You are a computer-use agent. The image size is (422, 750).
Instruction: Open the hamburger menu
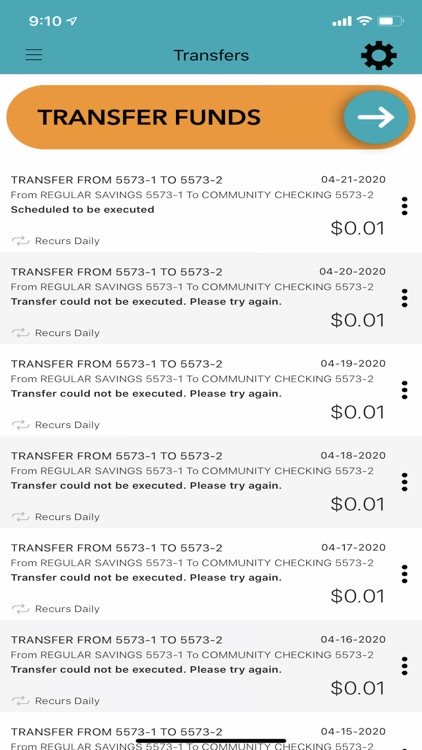point(34,55)
